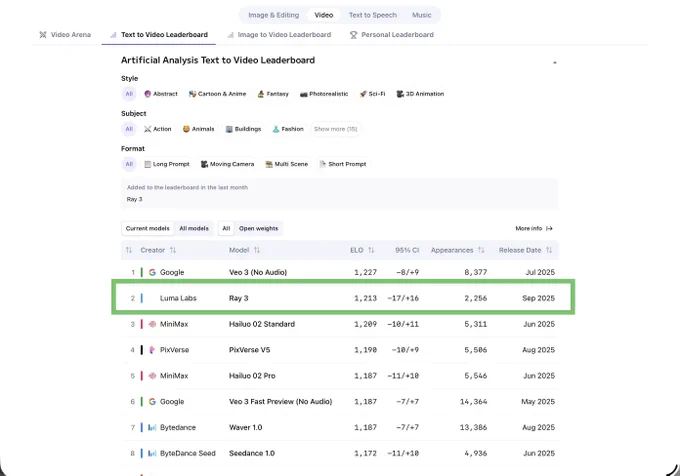
Task: Filter style by Cartoon & Anime
Action: pyautogui.click(x=217, y=94)
